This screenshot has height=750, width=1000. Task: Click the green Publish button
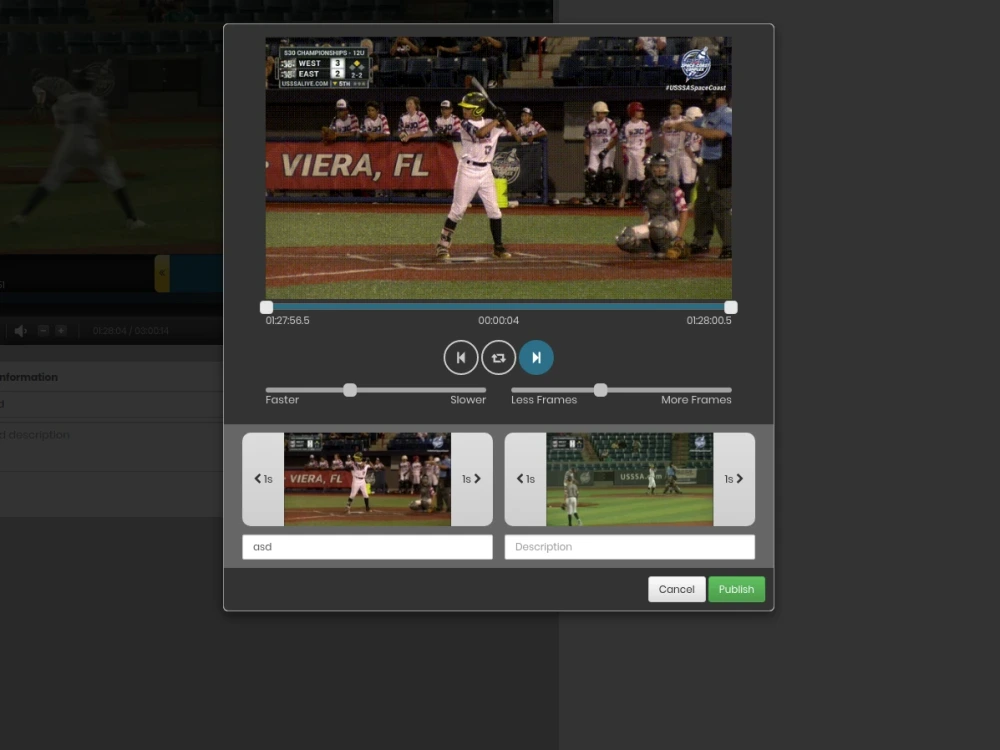coord(736,589)
